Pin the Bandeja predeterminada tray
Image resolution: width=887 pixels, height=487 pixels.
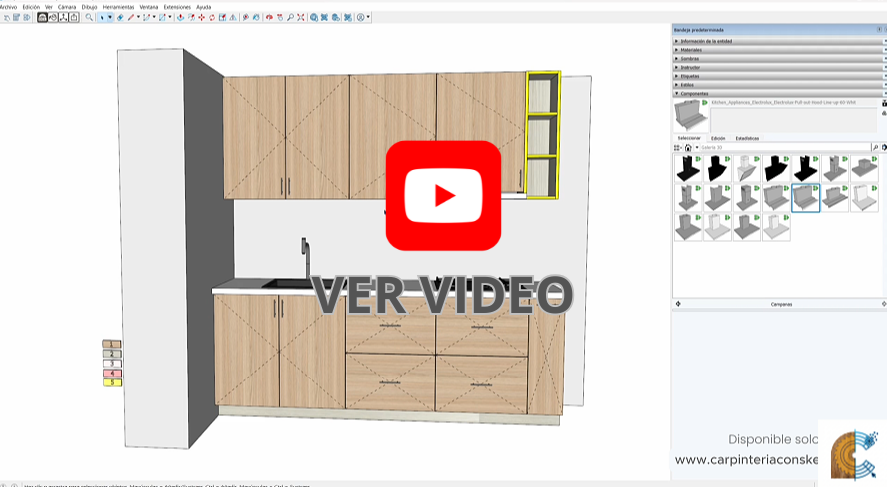(x=879, y=29)
